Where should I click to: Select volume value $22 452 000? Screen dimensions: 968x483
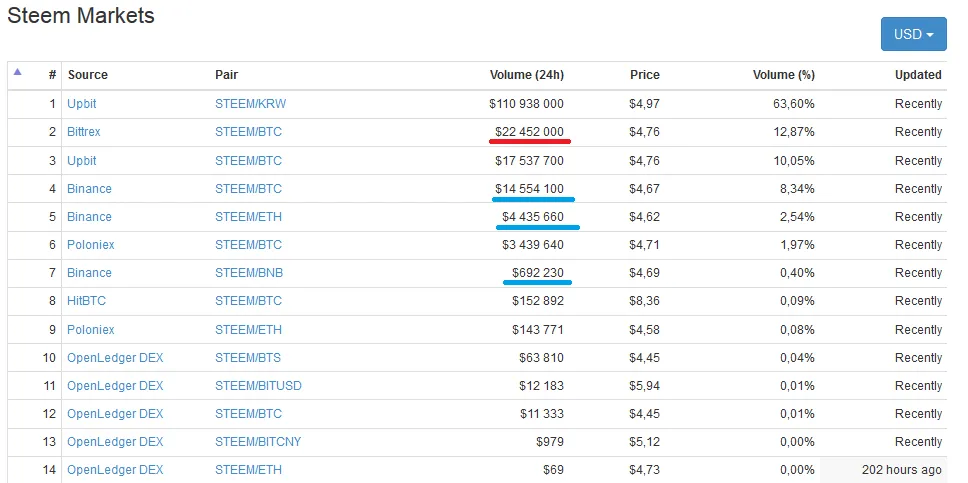click(x=530, y=132)
